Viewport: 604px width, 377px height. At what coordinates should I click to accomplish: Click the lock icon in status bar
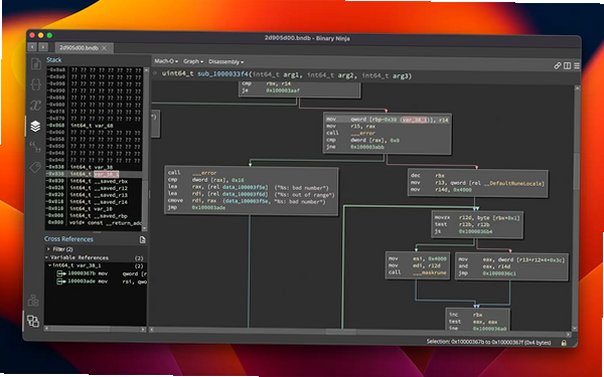(564, 343)
